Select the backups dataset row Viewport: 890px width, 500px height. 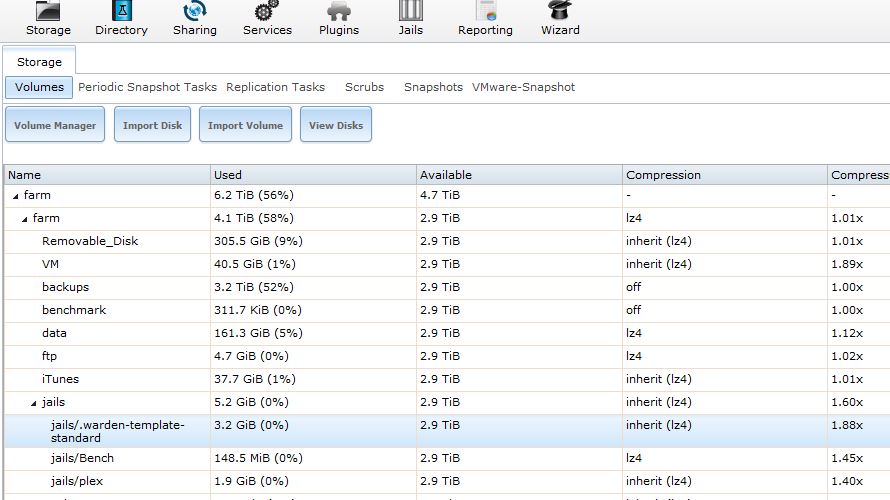[x=65, y=287]
